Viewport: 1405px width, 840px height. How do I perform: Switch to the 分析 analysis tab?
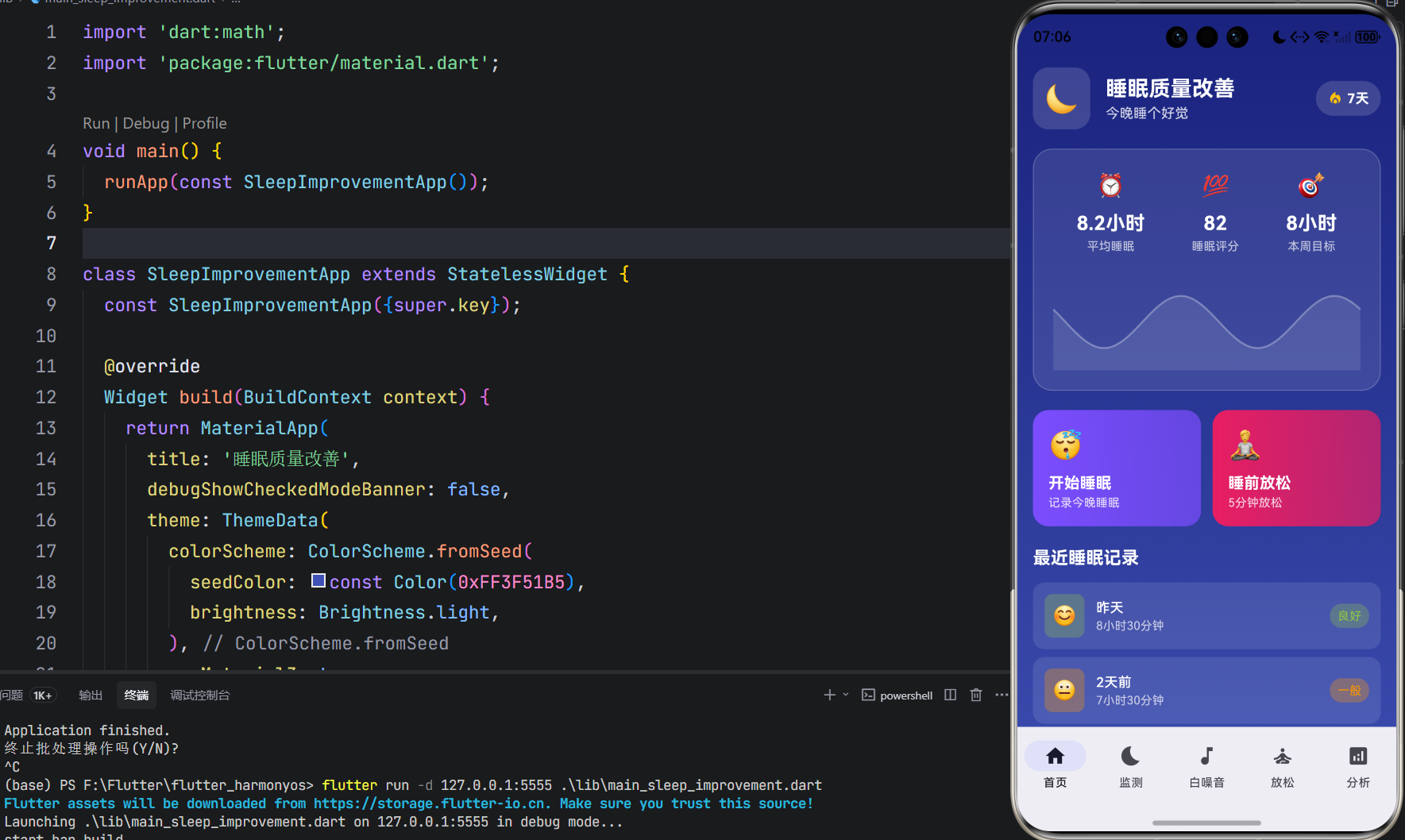1358,767
